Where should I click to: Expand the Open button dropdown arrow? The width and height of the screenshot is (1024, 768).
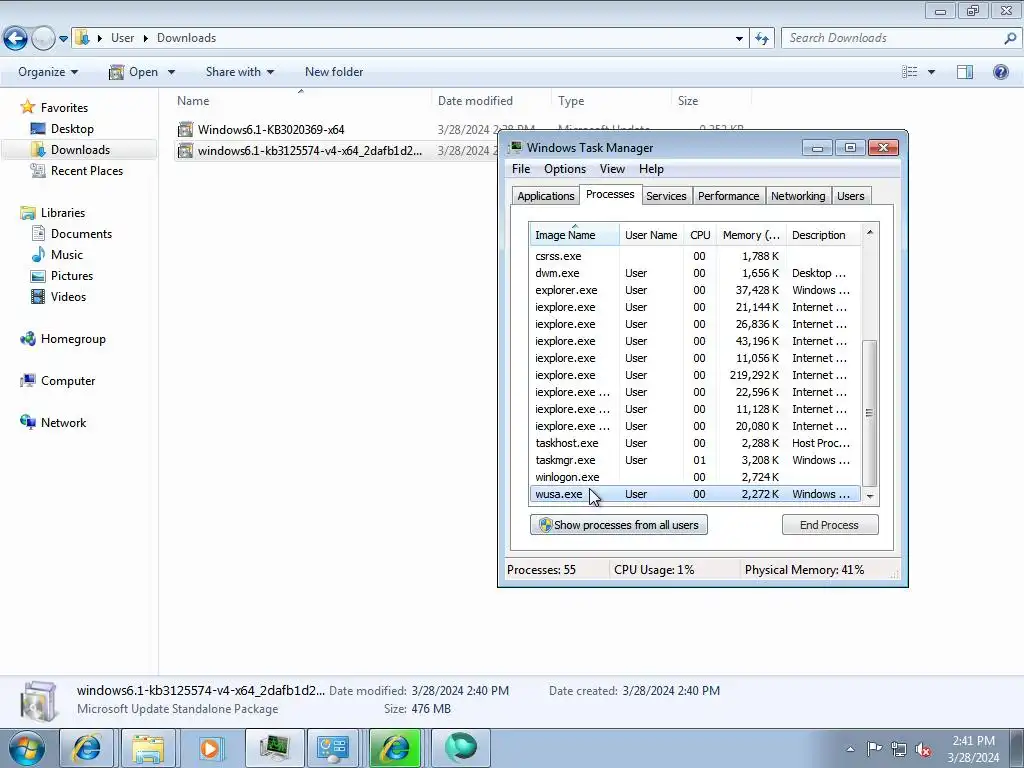click(x=171, y=72)
